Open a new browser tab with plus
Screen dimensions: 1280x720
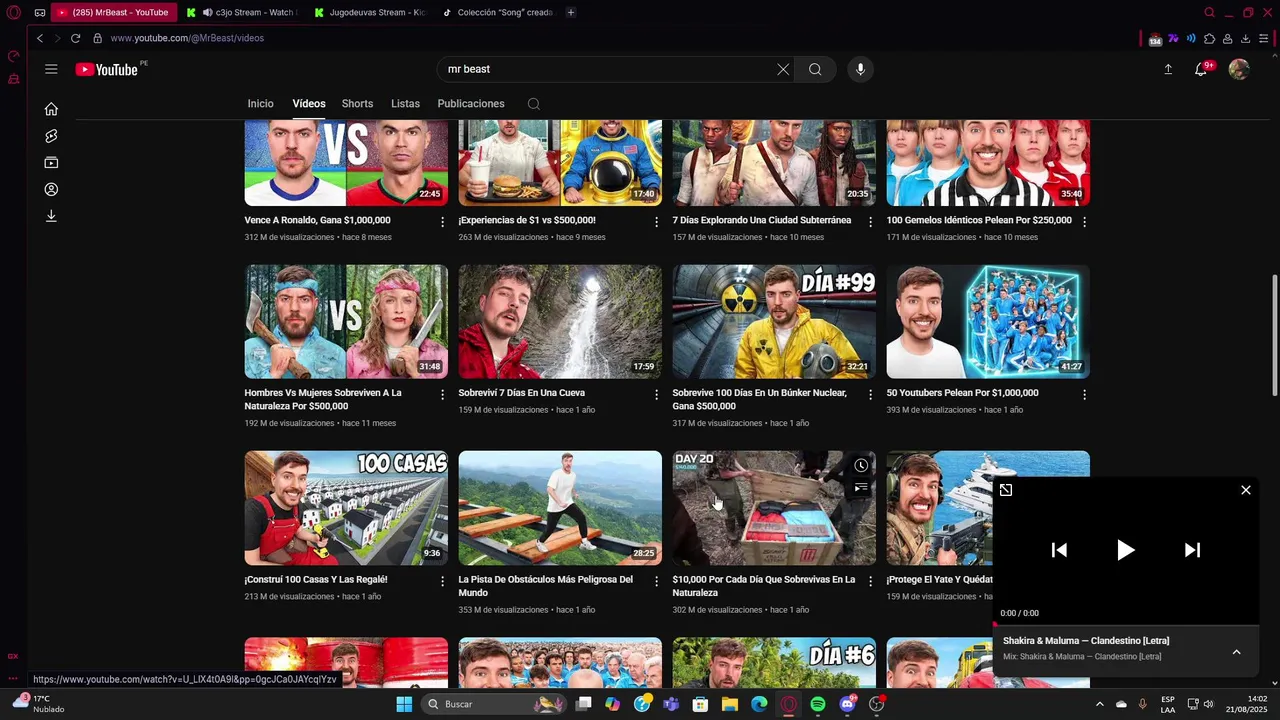(571, 13)
